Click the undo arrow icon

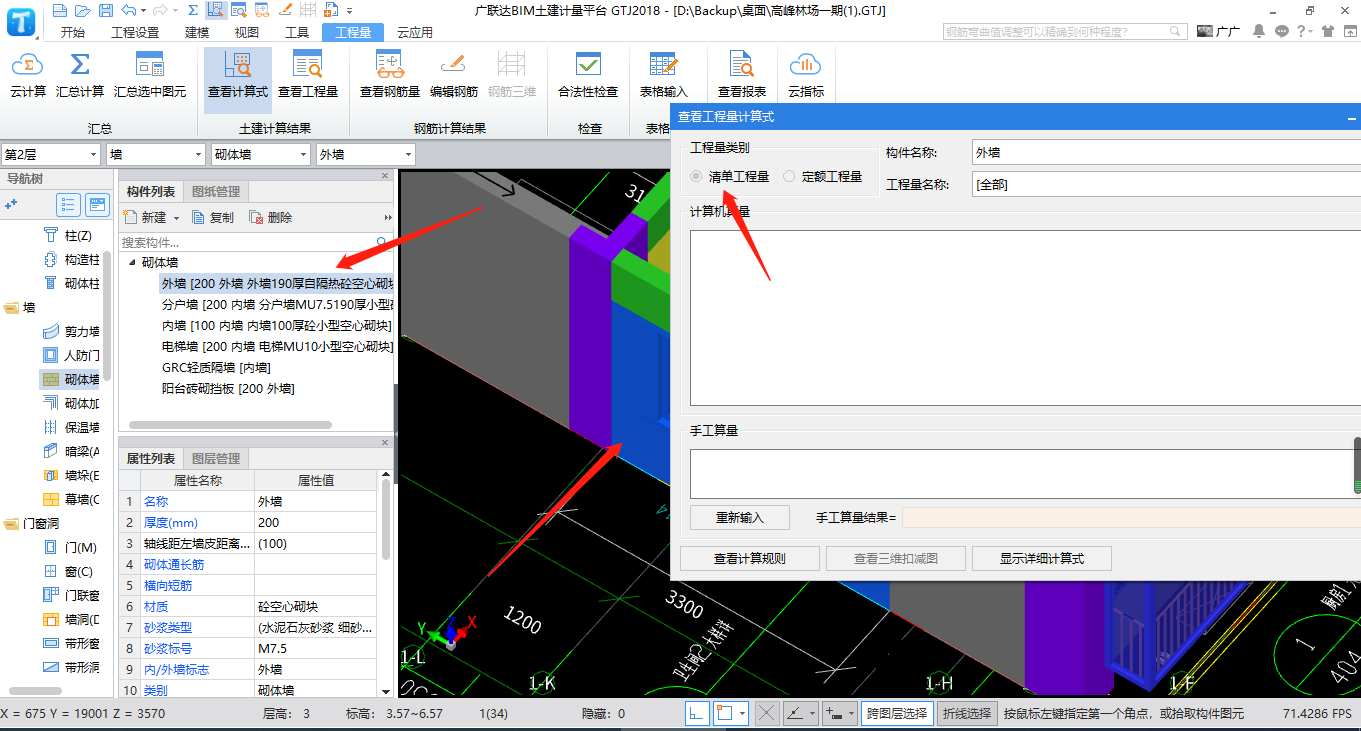coord(127,10)
